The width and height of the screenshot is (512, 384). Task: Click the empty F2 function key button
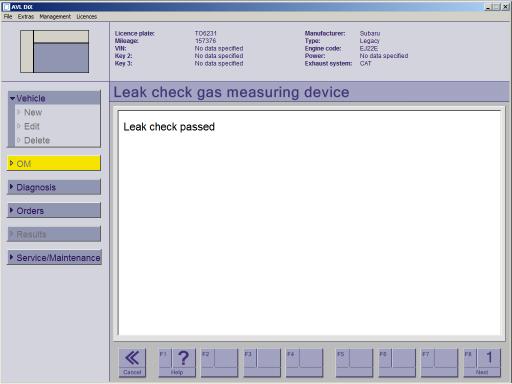coord(219,363)
